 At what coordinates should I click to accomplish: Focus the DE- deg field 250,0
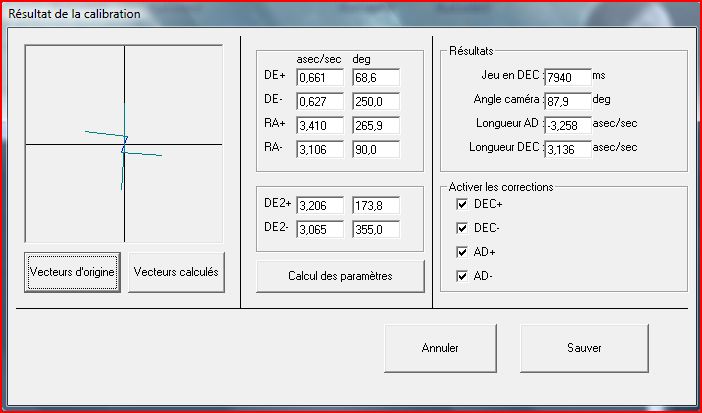point(376,101)
